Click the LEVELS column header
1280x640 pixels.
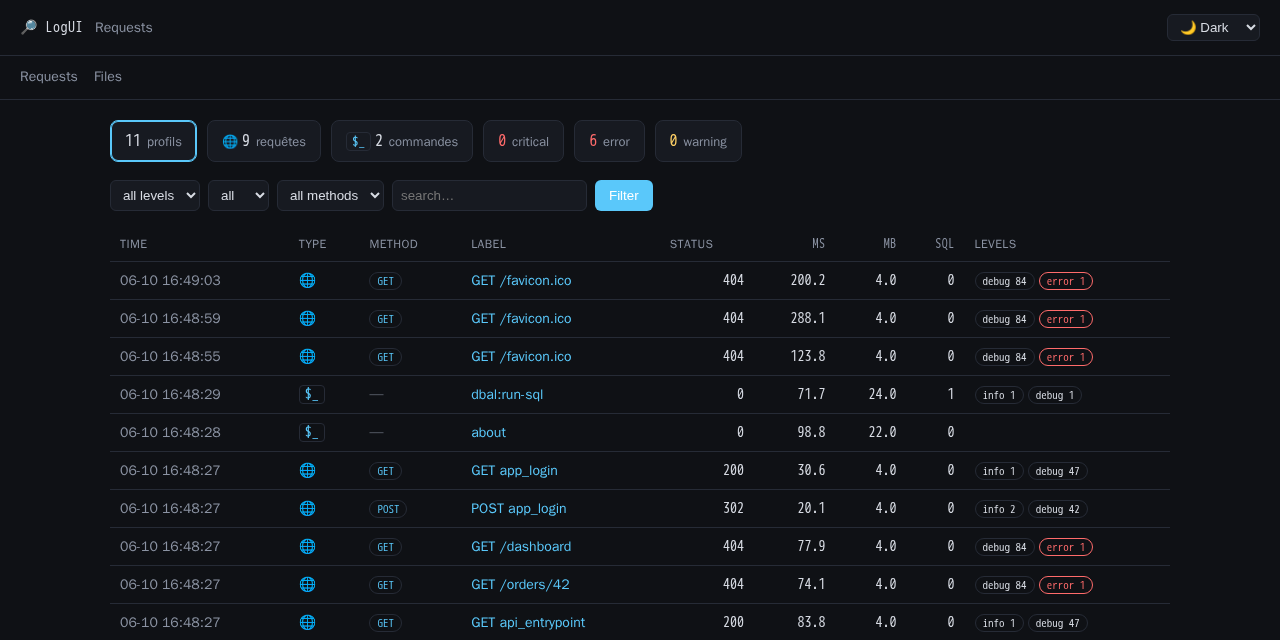tap(995, 244)
